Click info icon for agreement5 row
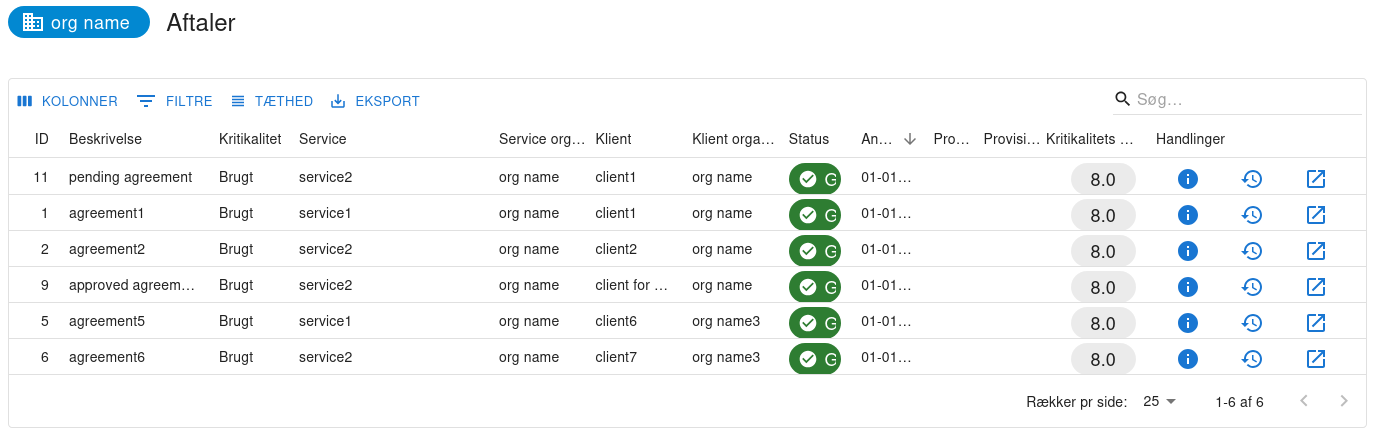The image size is (1376, 429). tap(1187, 323)
